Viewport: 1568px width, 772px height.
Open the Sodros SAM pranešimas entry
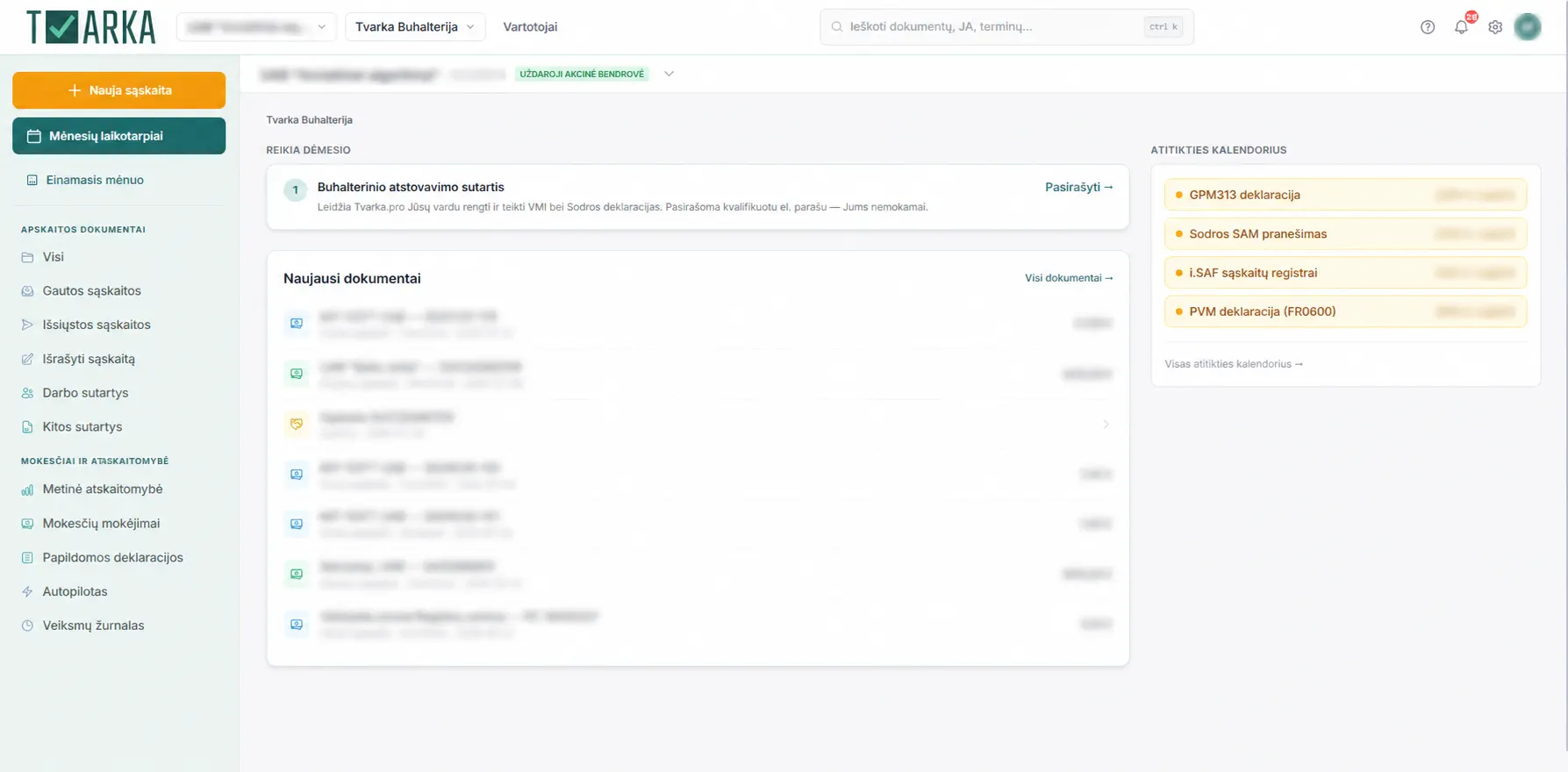click(x=1345, y=234)
